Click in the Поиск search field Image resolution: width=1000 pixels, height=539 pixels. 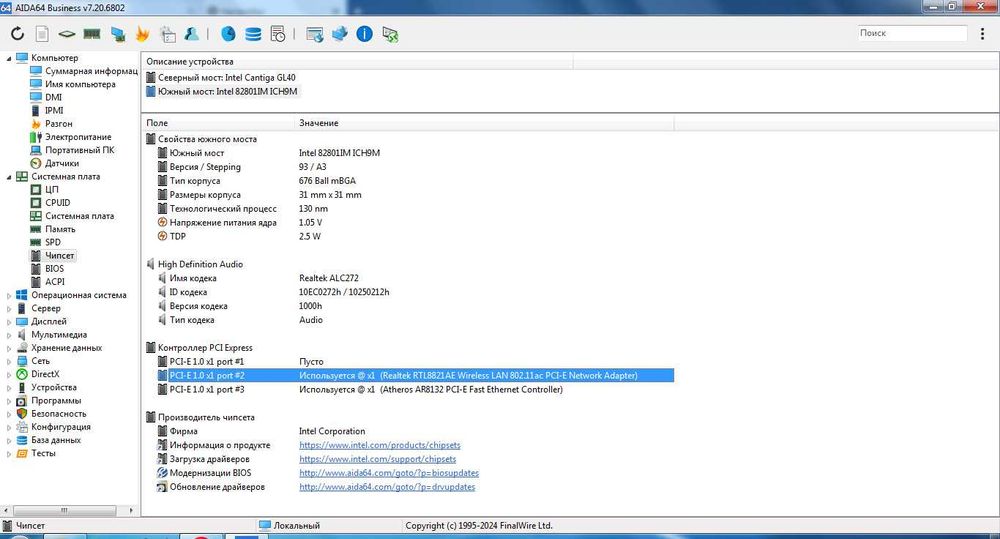(912, 33)
